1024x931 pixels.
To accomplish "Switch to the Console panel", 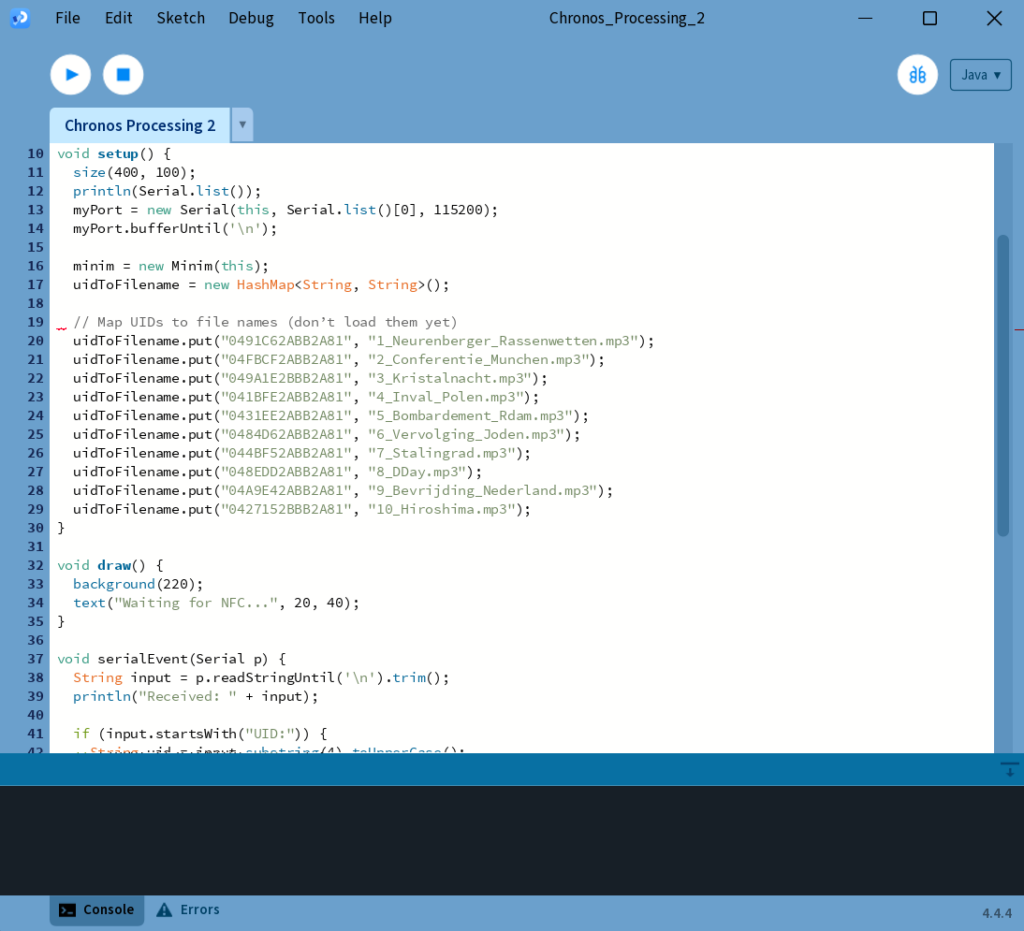I will pyautogui.click(x=97, y=909).
